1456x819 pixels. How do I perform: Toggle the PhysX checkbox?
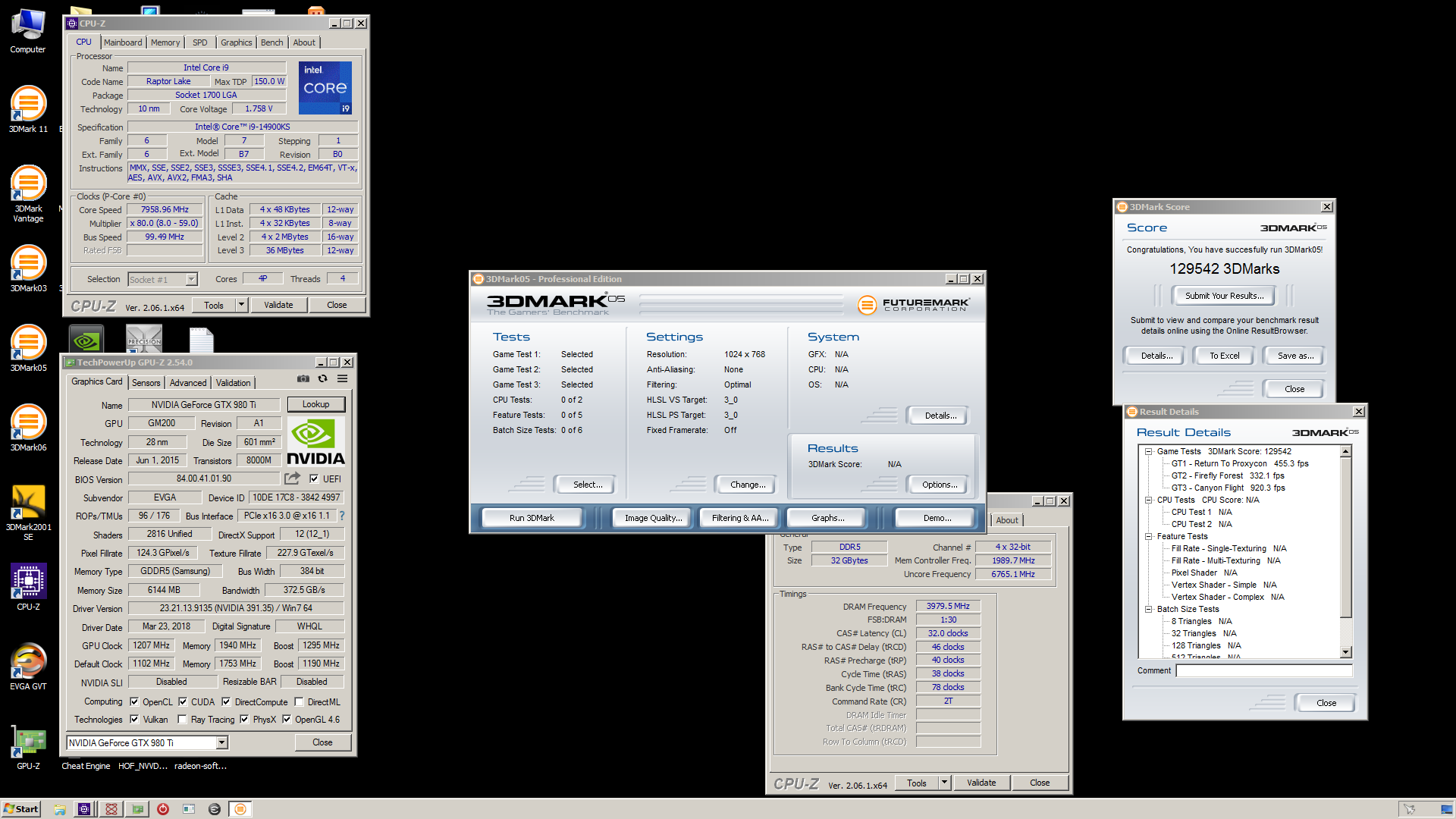coord(244,719)
